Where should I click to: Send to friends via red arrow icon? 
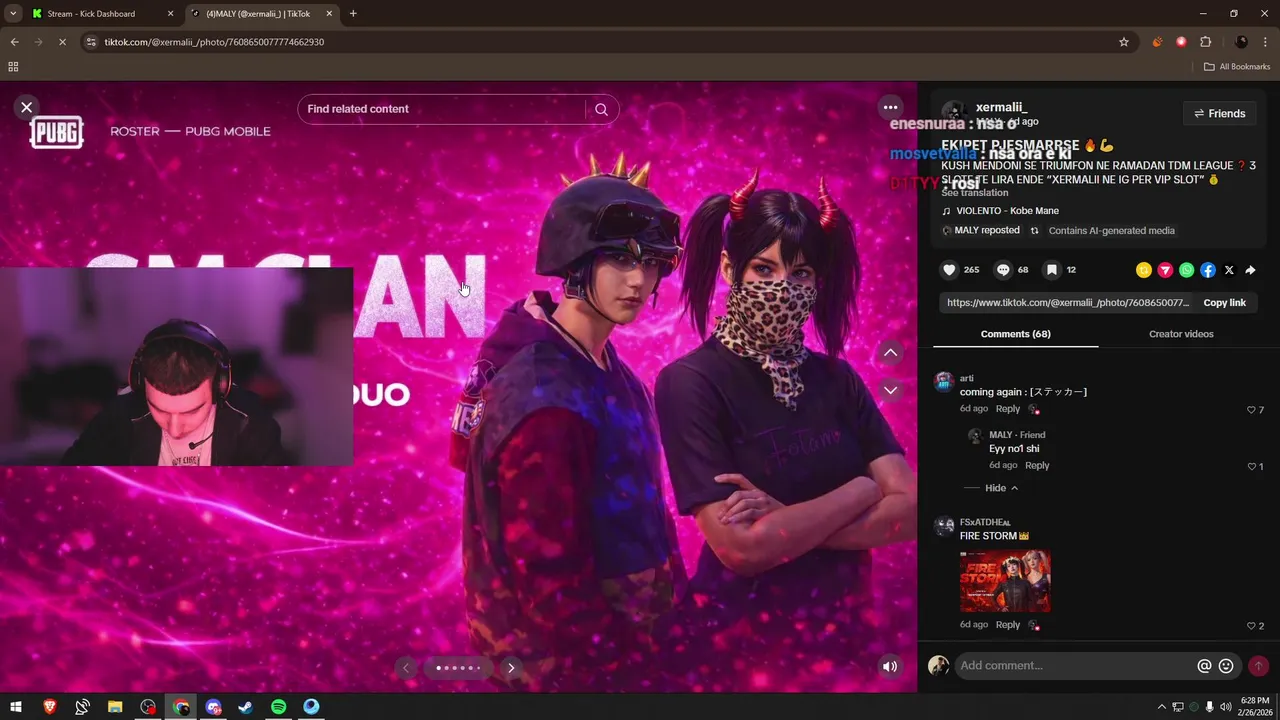[1165, 270]
